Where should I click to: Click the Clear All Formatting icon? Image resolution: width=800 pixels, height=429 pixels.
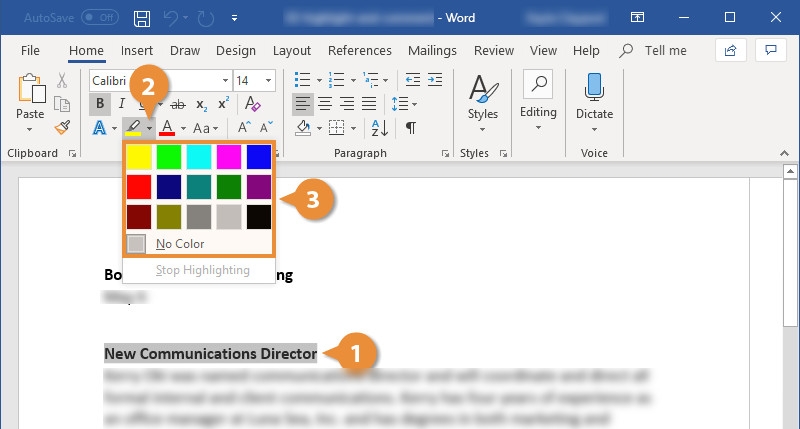[x=252, y=103]
